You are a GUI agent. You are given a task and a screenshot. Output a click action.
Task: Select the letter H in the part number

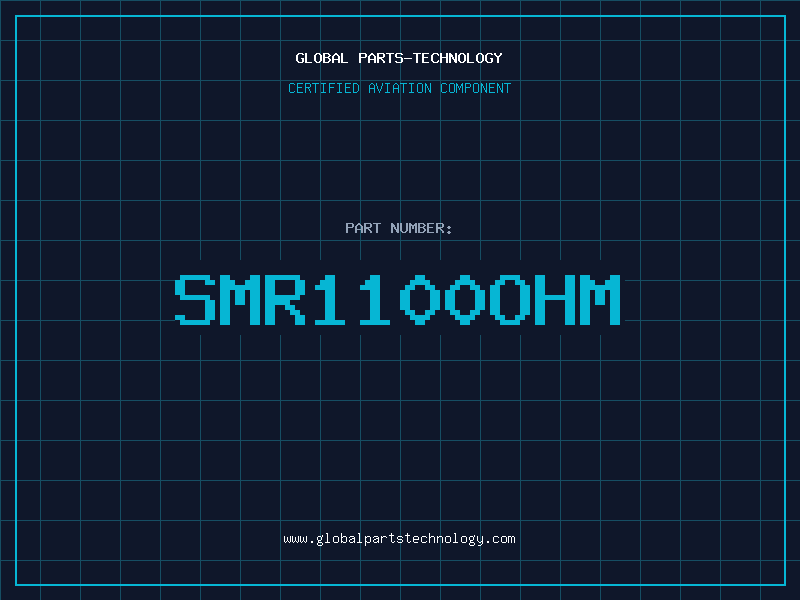pos(555,299)
